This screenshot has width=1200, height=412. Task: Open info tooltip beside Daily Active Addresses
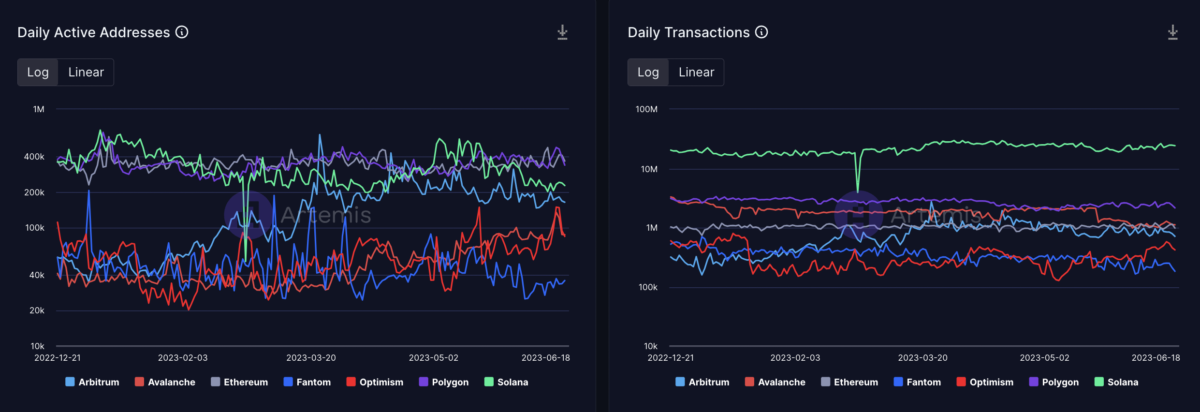182,32
